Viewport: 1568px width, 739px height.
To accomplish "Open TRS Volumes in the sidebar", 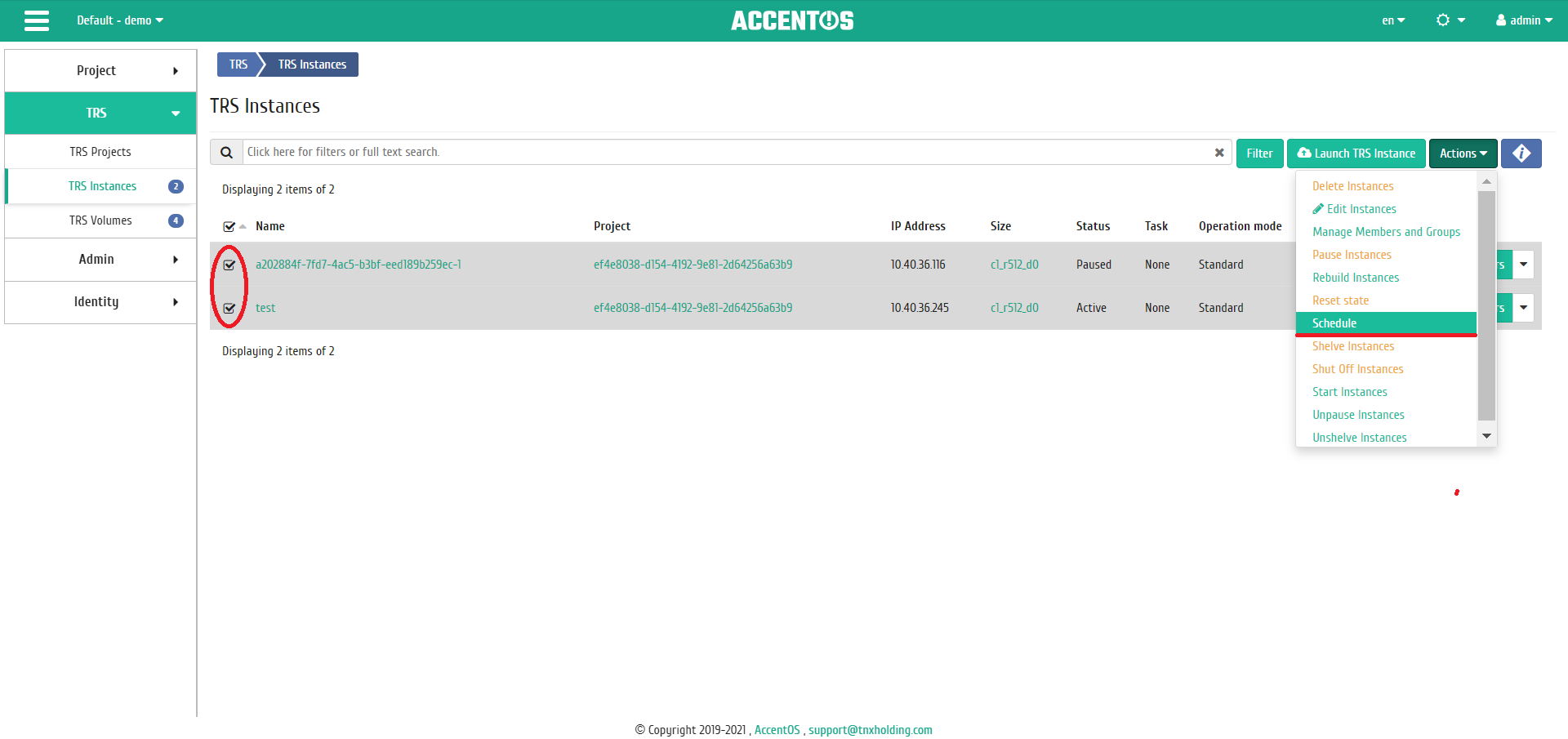I will point(100,220).
